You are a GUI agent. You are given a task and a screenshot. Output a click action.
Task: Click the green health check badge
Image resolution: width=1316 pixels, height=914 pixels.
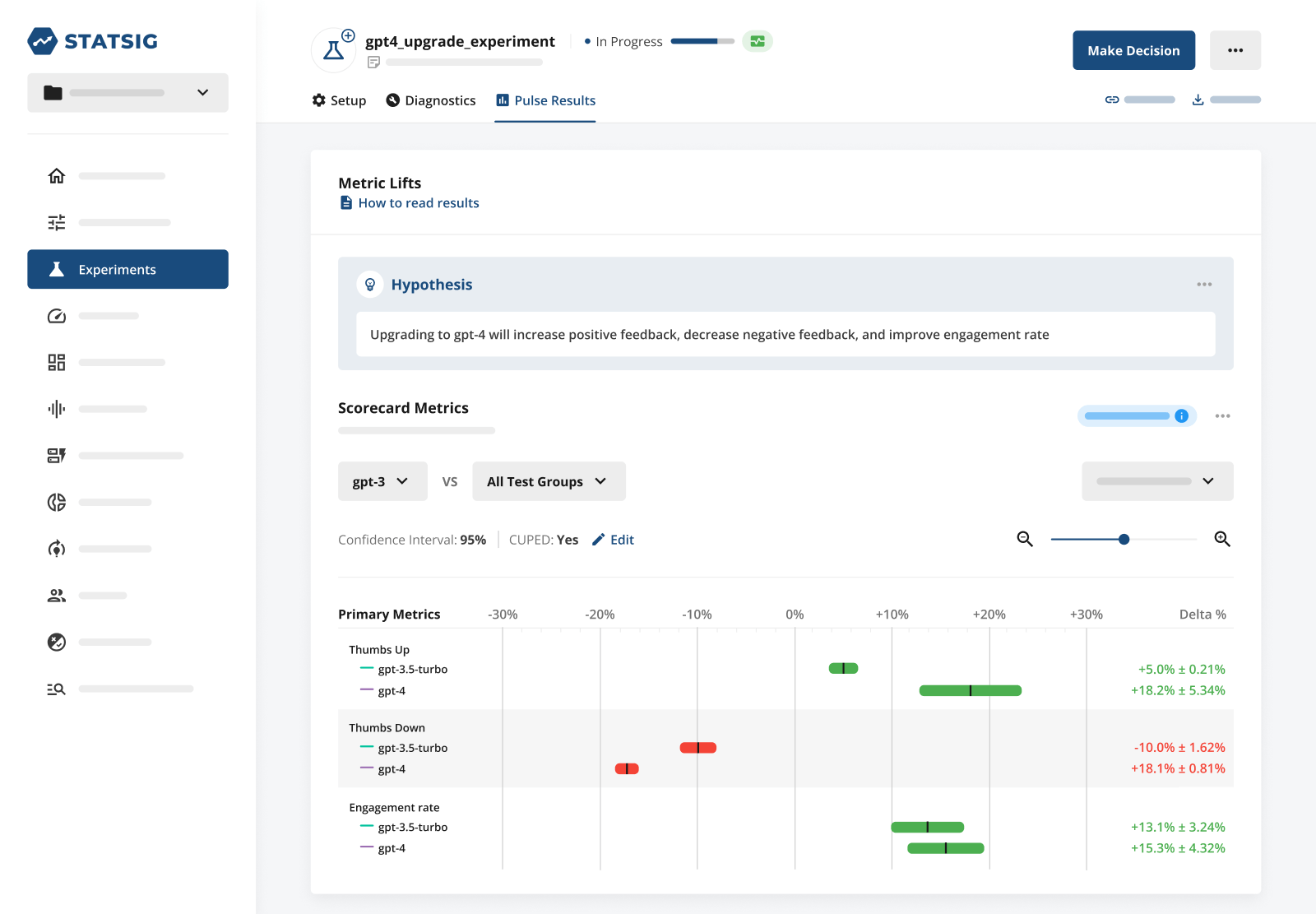pos(758,41)
